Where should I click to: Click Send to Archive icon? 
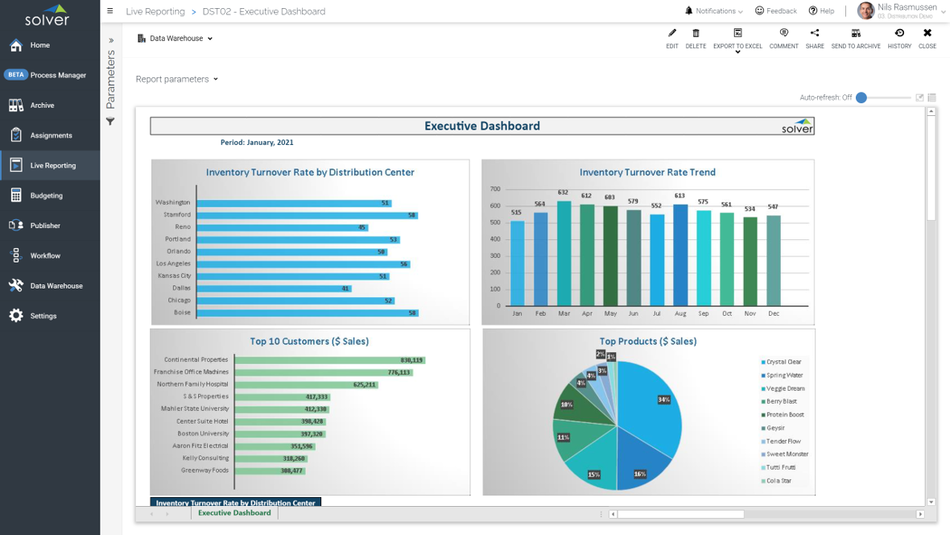tap(856, 34)
